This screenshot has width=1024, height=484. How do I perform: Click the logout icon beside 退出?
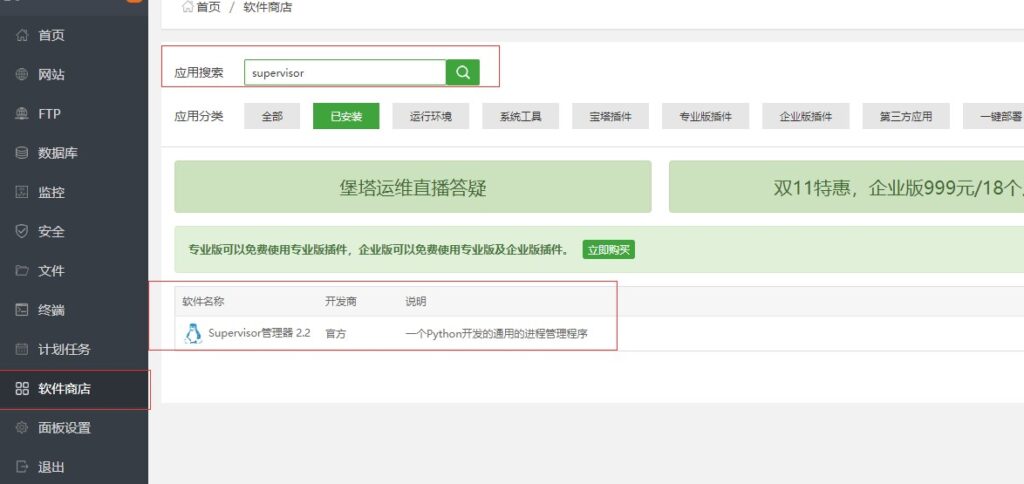coord(22,467)
